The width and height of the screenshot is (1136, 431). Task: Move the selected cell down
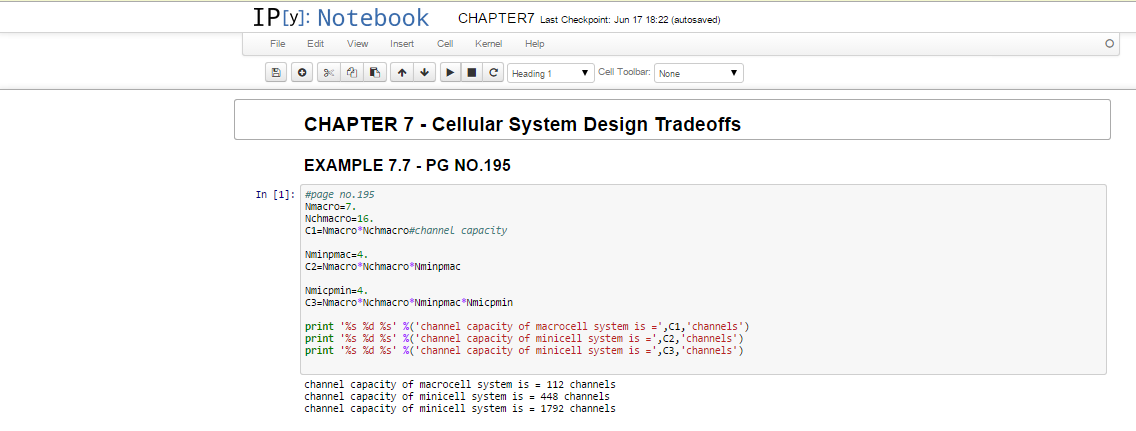(x=425, y=73)
